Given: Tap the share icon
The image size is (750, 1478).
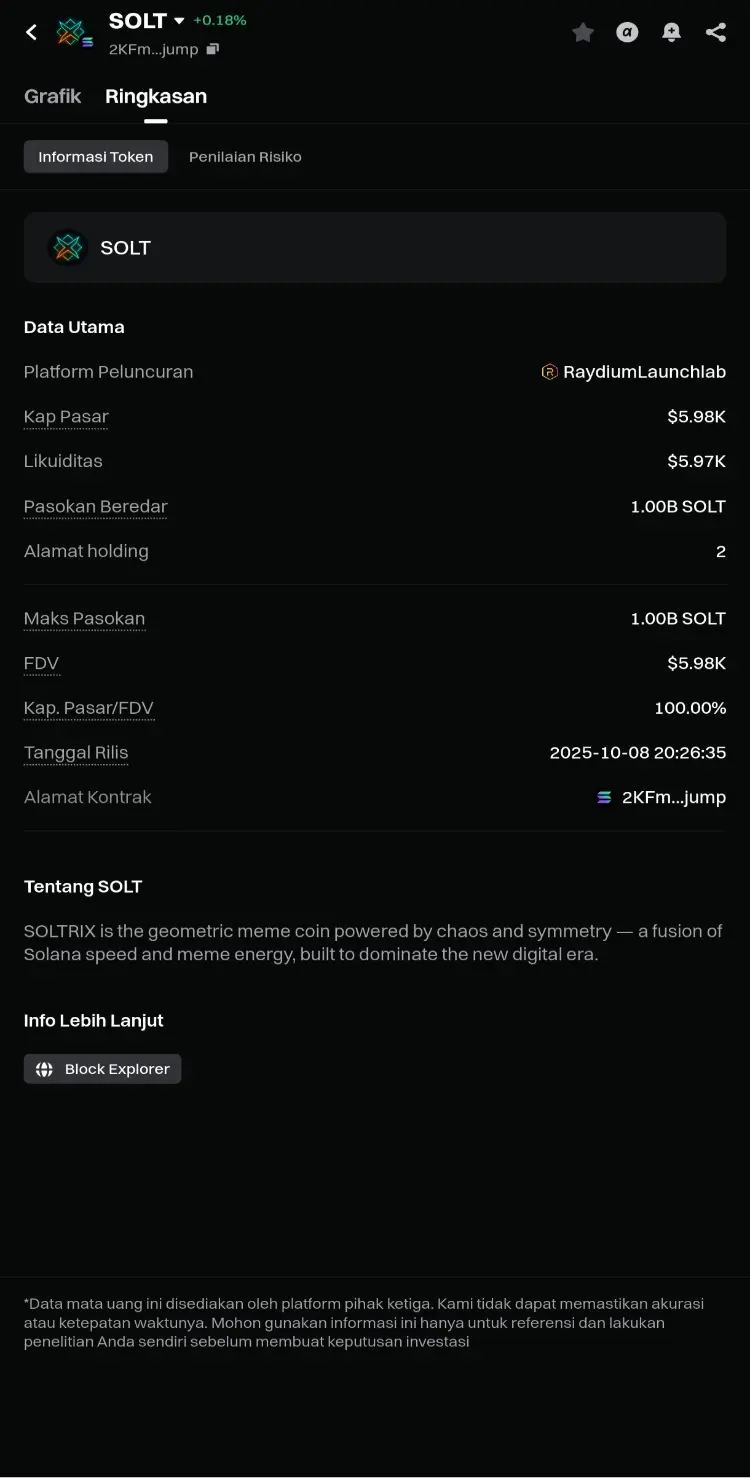Looking at the screenshot, I should click(716, 33).
